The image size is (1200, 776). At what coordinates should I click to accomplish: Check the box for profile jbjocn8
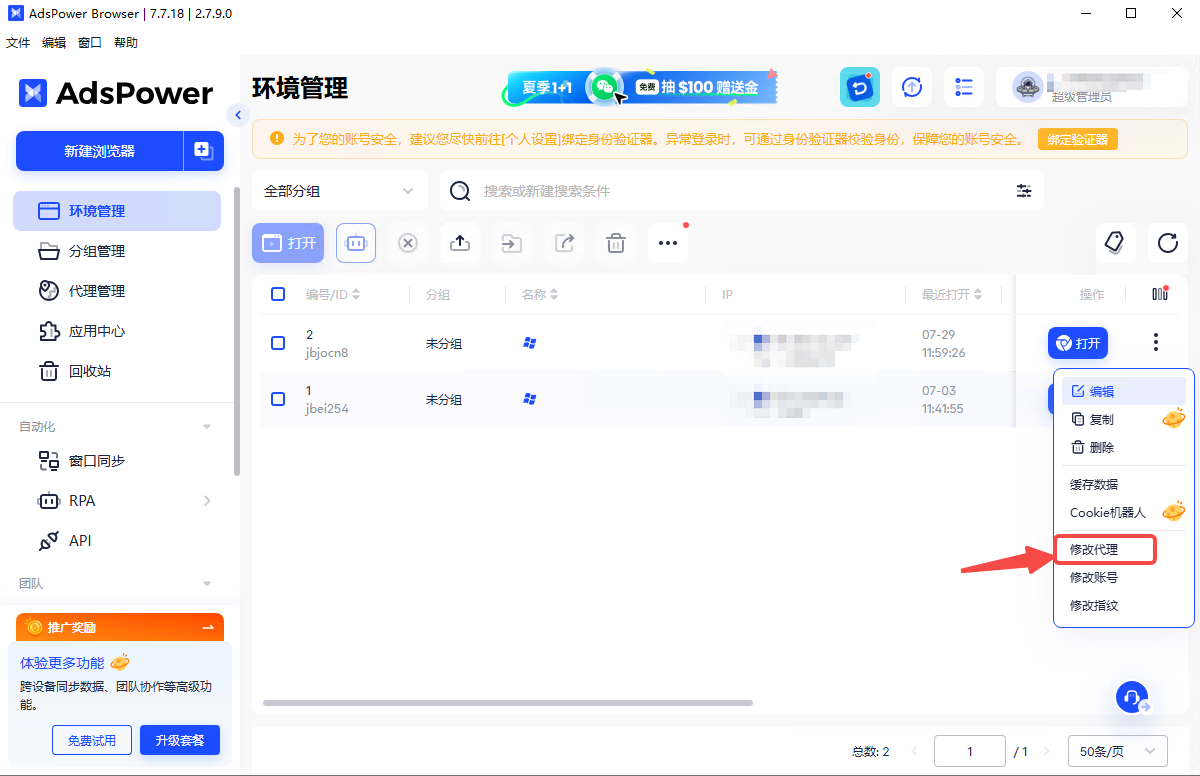(279, 343)
